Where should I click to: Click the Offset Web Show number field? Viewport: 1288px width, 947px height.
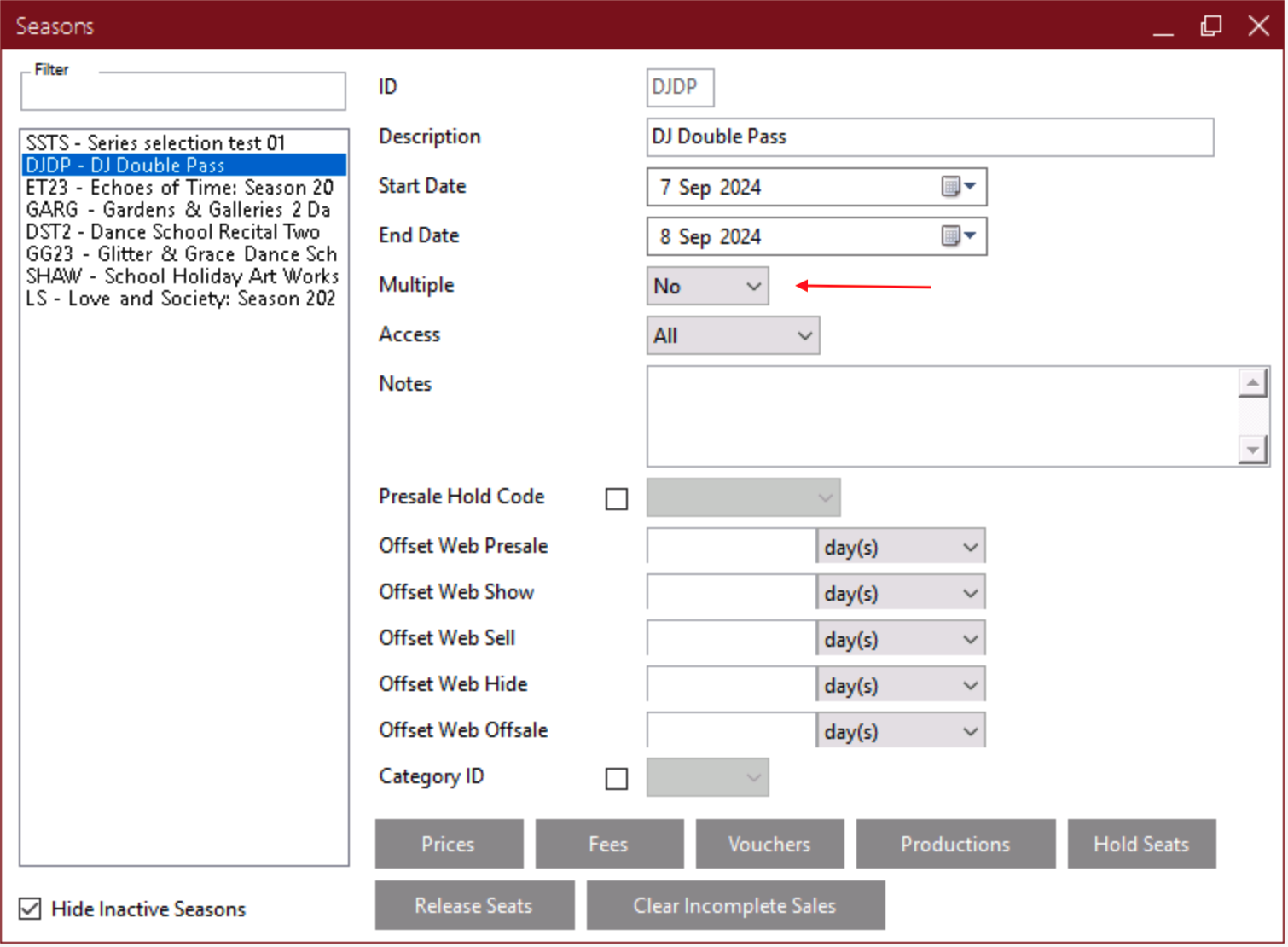point(732,593)
